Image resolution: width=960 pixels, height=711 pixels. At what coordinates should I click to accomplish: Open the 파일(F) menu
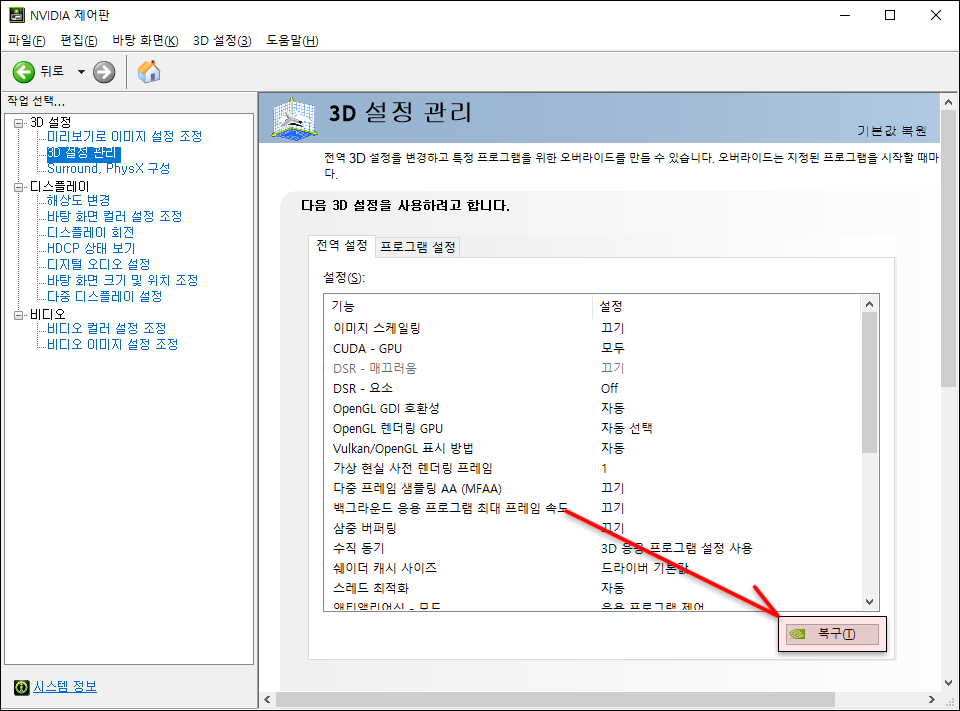[27, 40]
